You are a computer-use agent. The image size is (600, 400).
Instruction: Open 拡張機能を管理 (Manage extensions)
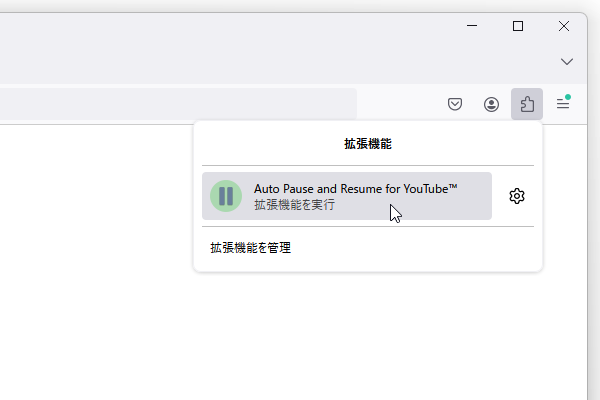click(250, 248)
